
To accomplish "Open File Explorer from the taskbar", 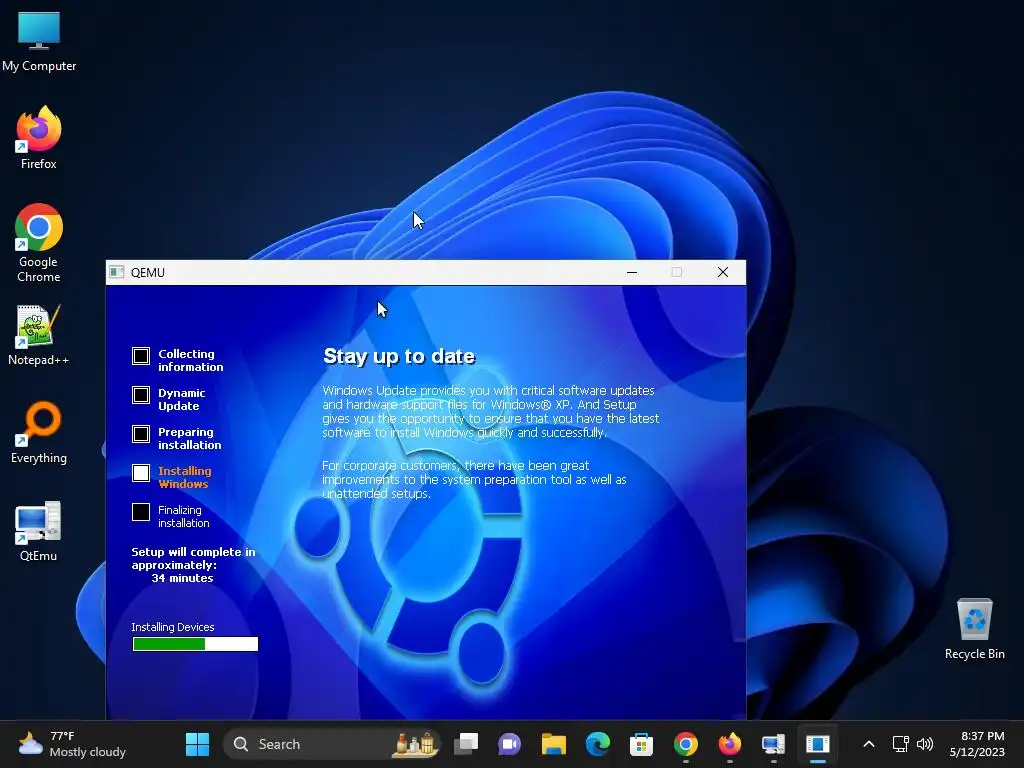I will [x=553, y=744].
